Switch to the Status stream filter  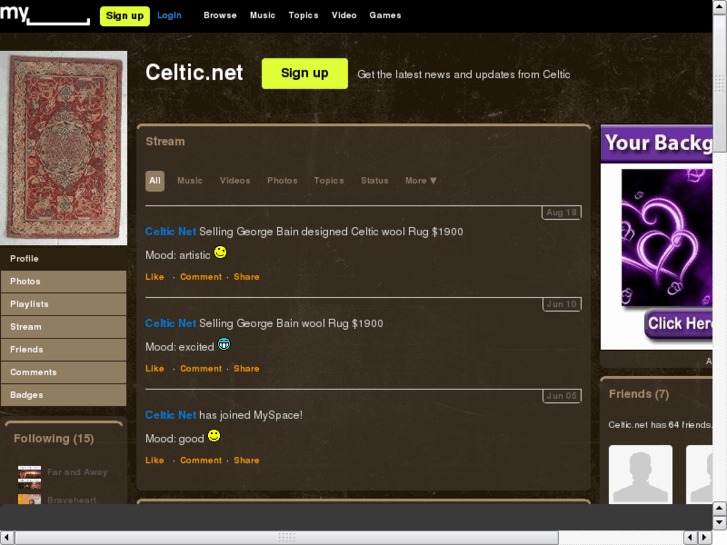375,181
